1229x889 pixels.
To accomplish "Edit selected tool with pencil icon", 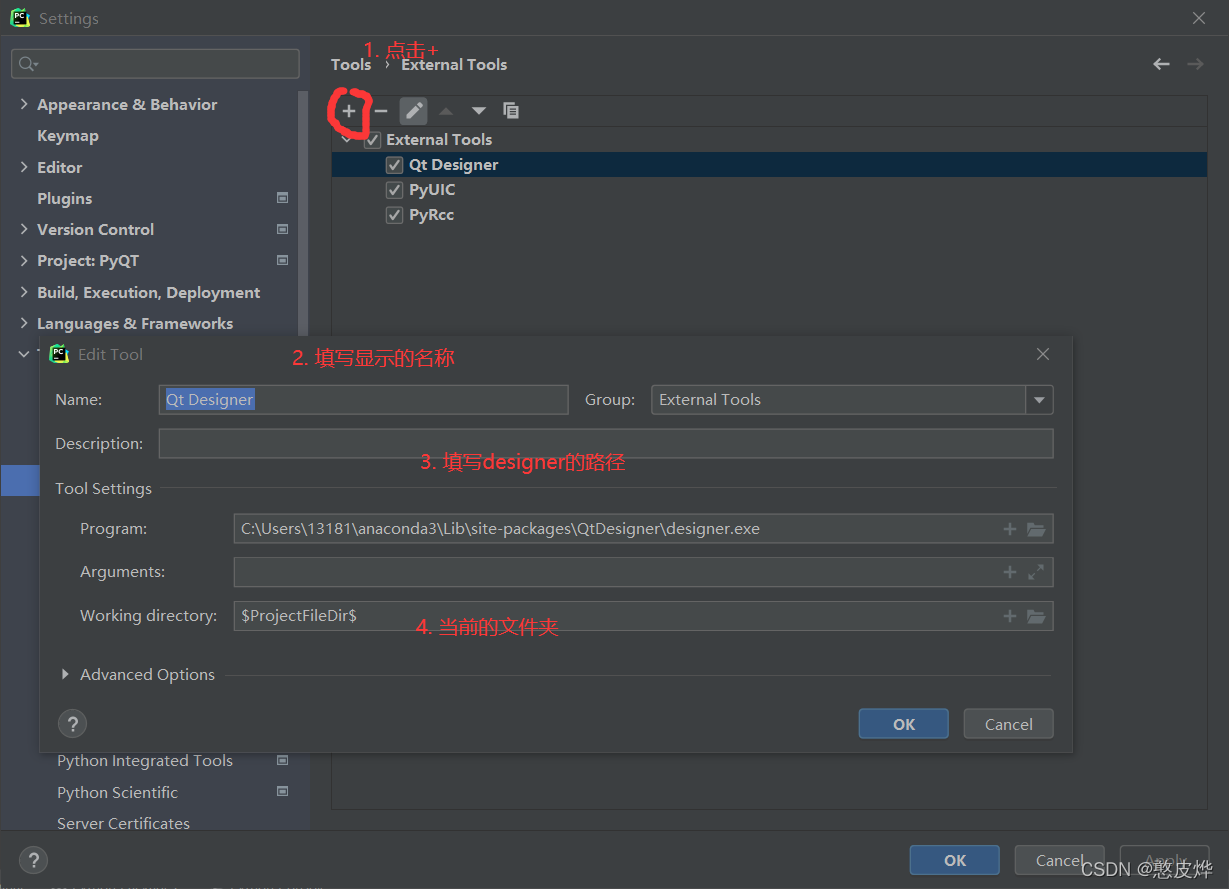I will [413, 111].
